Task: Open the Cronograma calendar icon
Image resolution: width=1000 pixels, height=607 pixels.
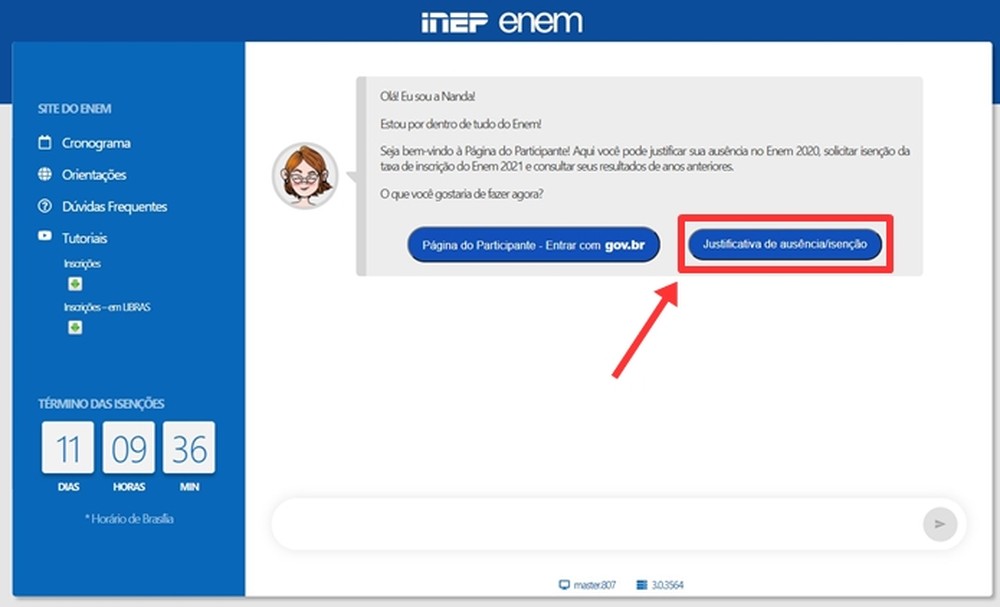Action: click(x=45, y=142)
